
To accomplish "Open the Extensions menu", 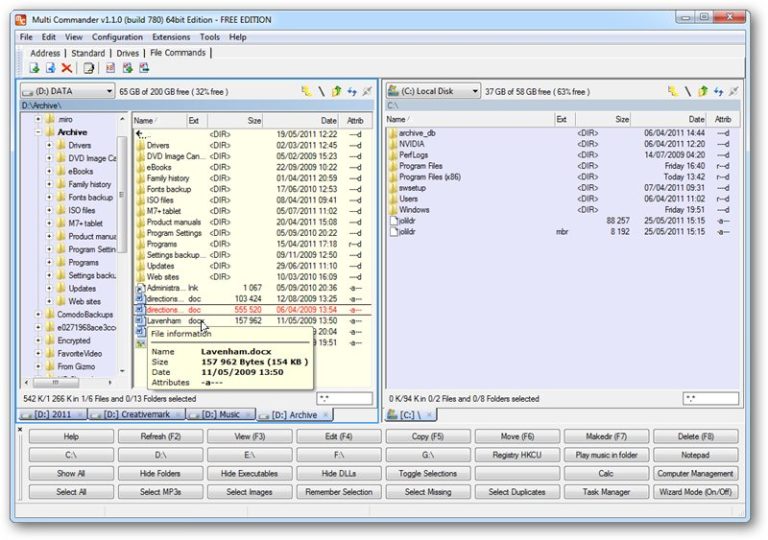I will 170,37.
